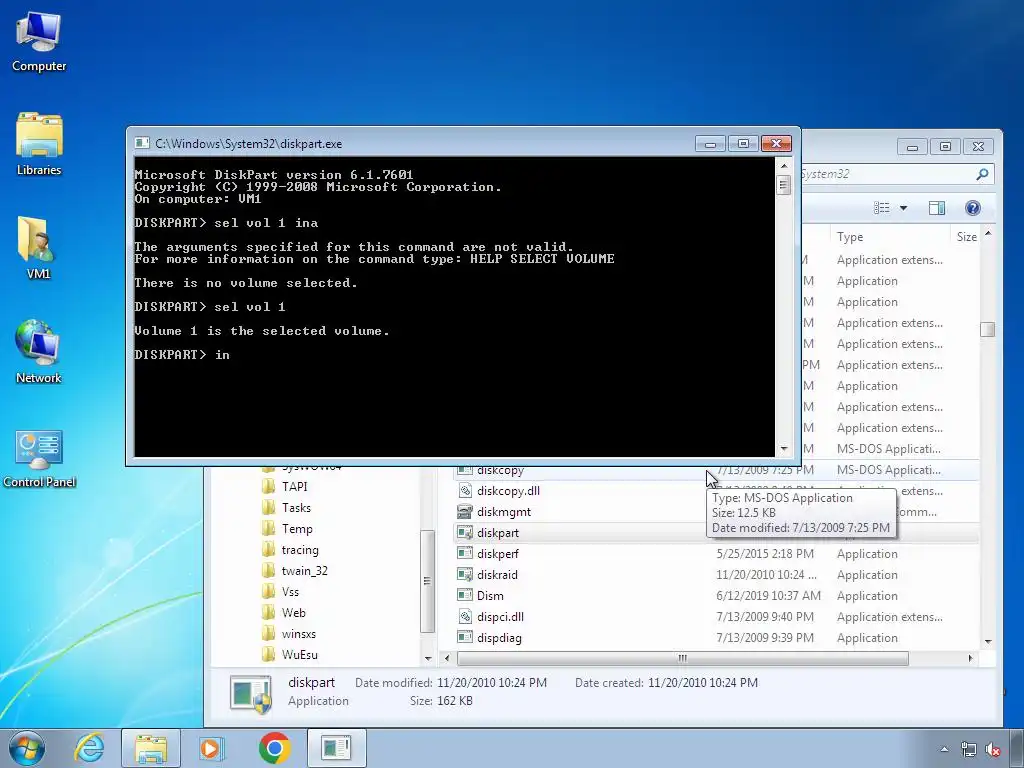The width and height of the screenshot is (1024, 768).
Task: Select the diskraid application icon
Action: [x=464, y=574]
